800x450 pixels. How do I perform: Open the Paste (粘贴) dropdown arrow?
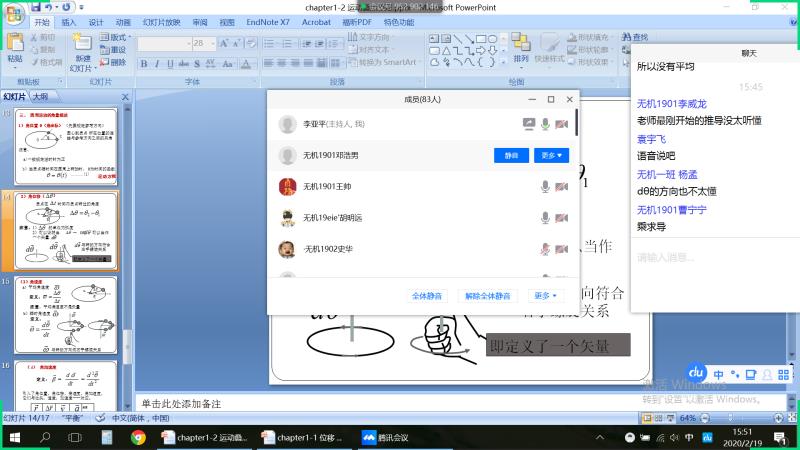15,67
